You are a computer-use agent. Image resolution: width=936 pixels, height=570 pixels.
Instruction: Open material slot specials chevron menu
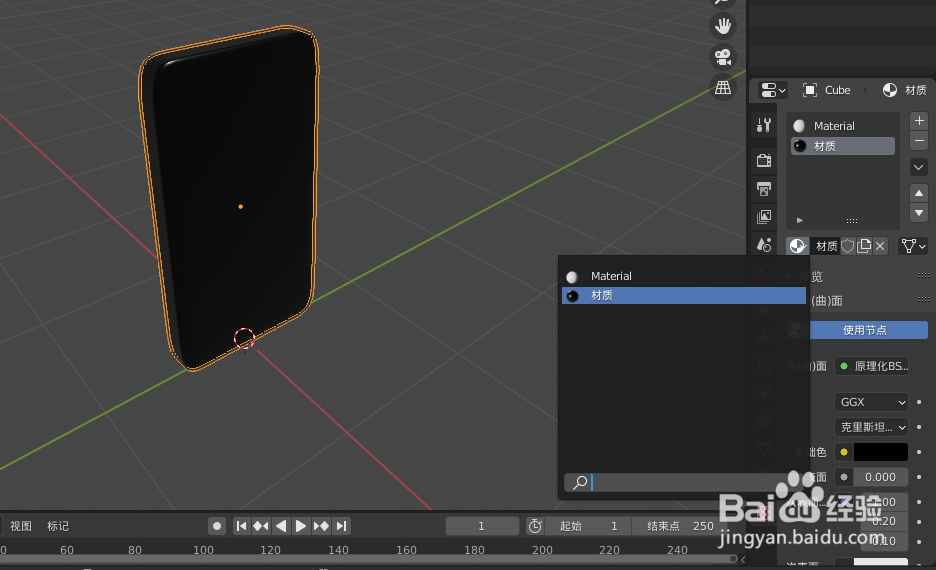(919, 167)
